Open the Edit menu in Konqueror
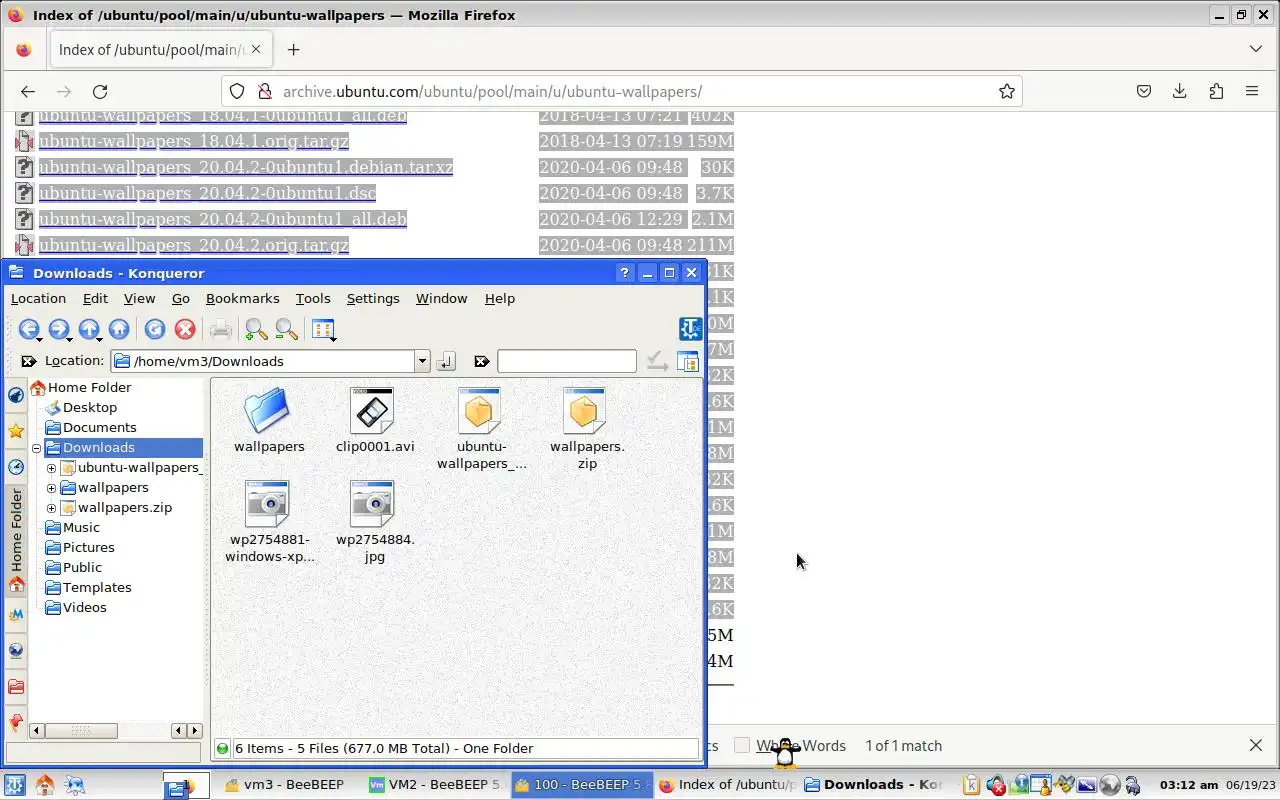This screenshot has height=800, width=1280. [x=95, y=298]
